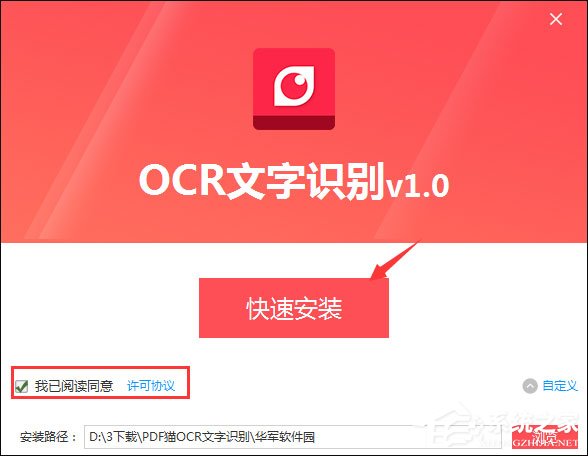Place cursor after 华军软件园 in the path
588x456 pixels.
316,437
